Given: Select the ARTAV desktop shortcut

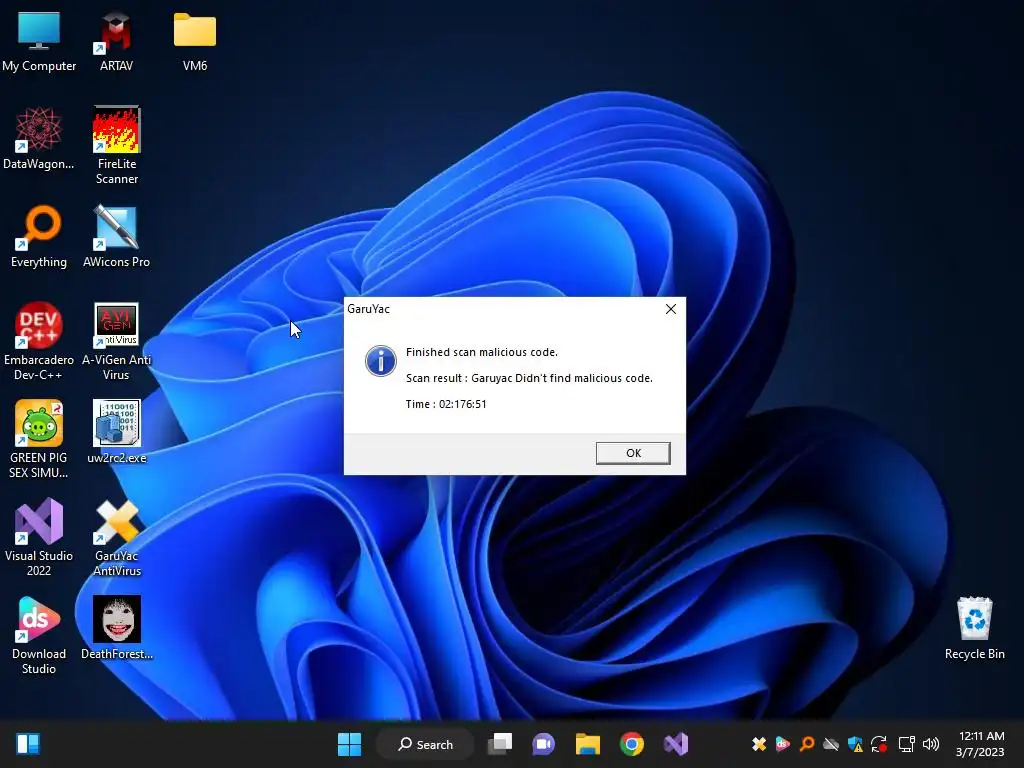Looking at the screenshot, I should 116,42.
